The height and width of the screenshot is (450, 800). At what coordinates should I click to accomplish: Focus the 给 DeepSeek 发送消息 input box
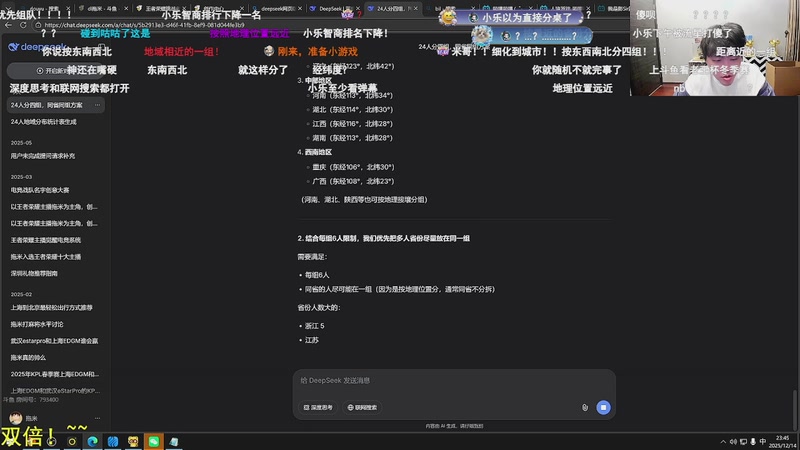click(x=454, y=381)
